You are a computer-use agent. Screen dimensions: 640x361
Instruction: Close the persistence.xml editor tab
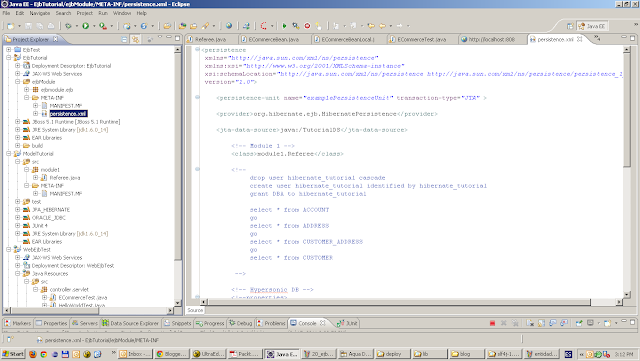click(x=580, y=39)
